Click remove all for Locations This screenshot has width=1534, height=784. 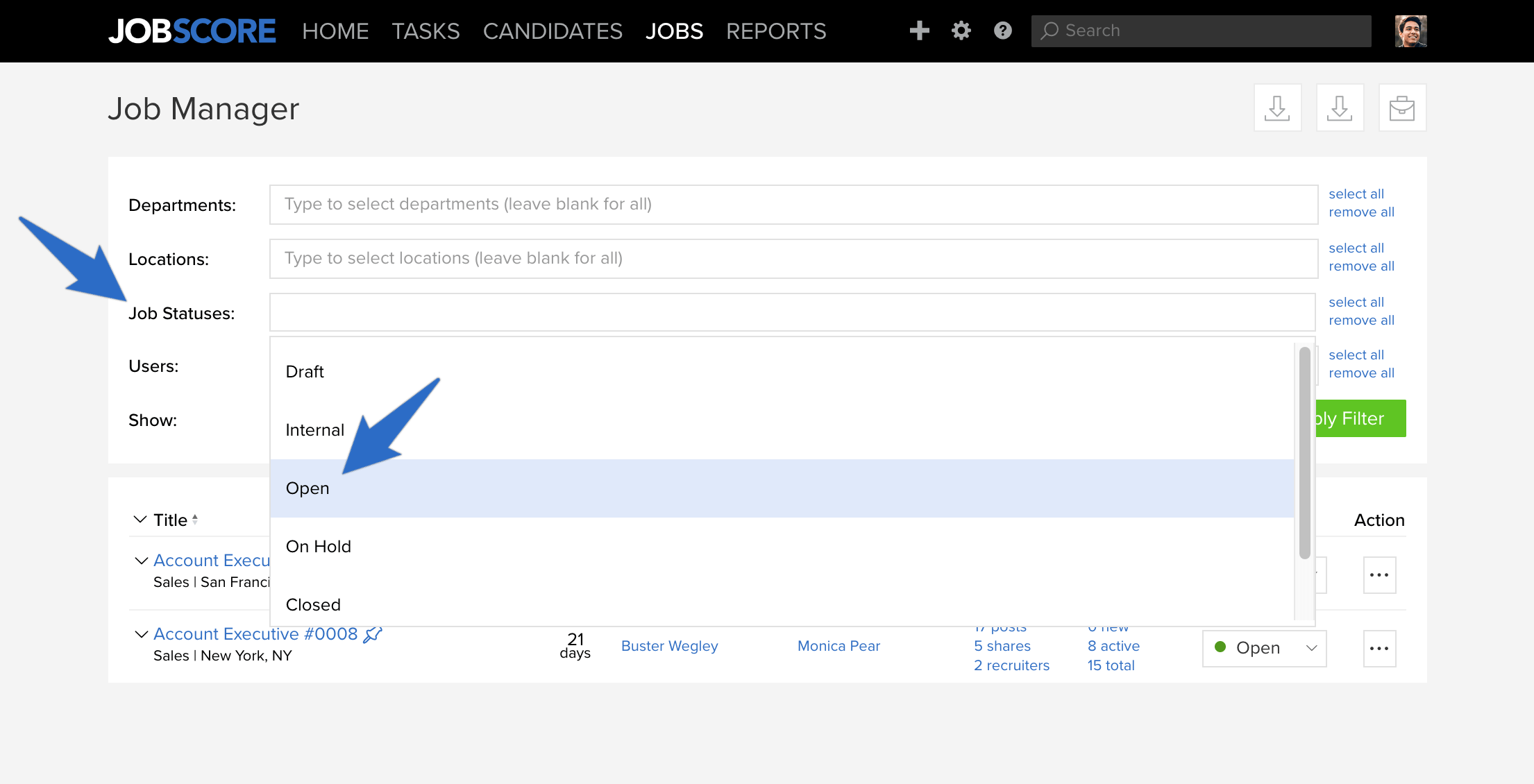tap(1361, 266)
